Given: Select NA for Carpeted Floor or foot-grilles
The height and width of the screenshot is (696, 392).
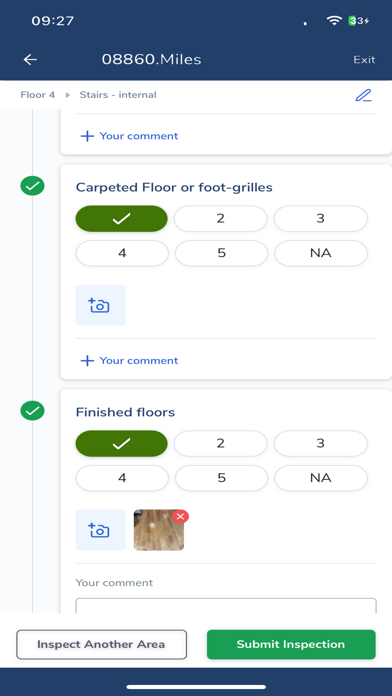Looking at the screenshot, I should click(x=321, y=253).
